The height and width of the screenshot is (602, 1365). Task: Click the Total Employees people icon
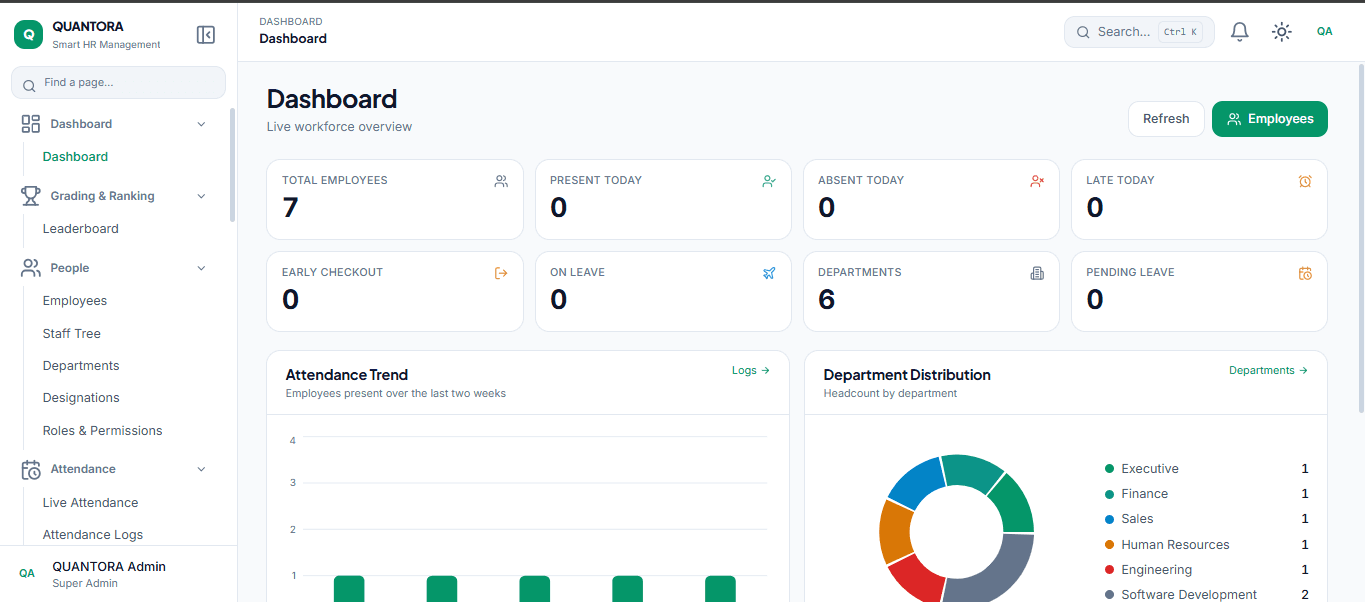501,181
